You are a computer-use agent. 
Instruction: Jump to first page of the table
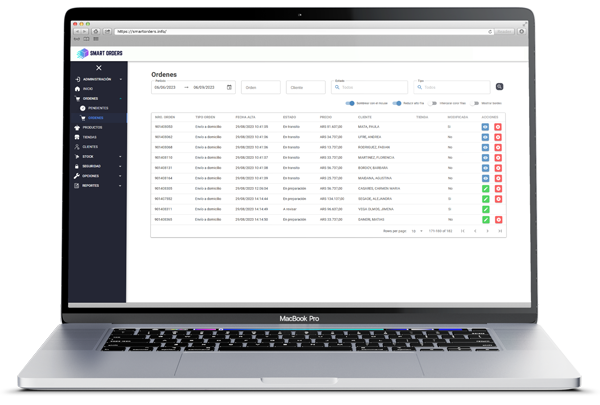(x=462, y=231)
